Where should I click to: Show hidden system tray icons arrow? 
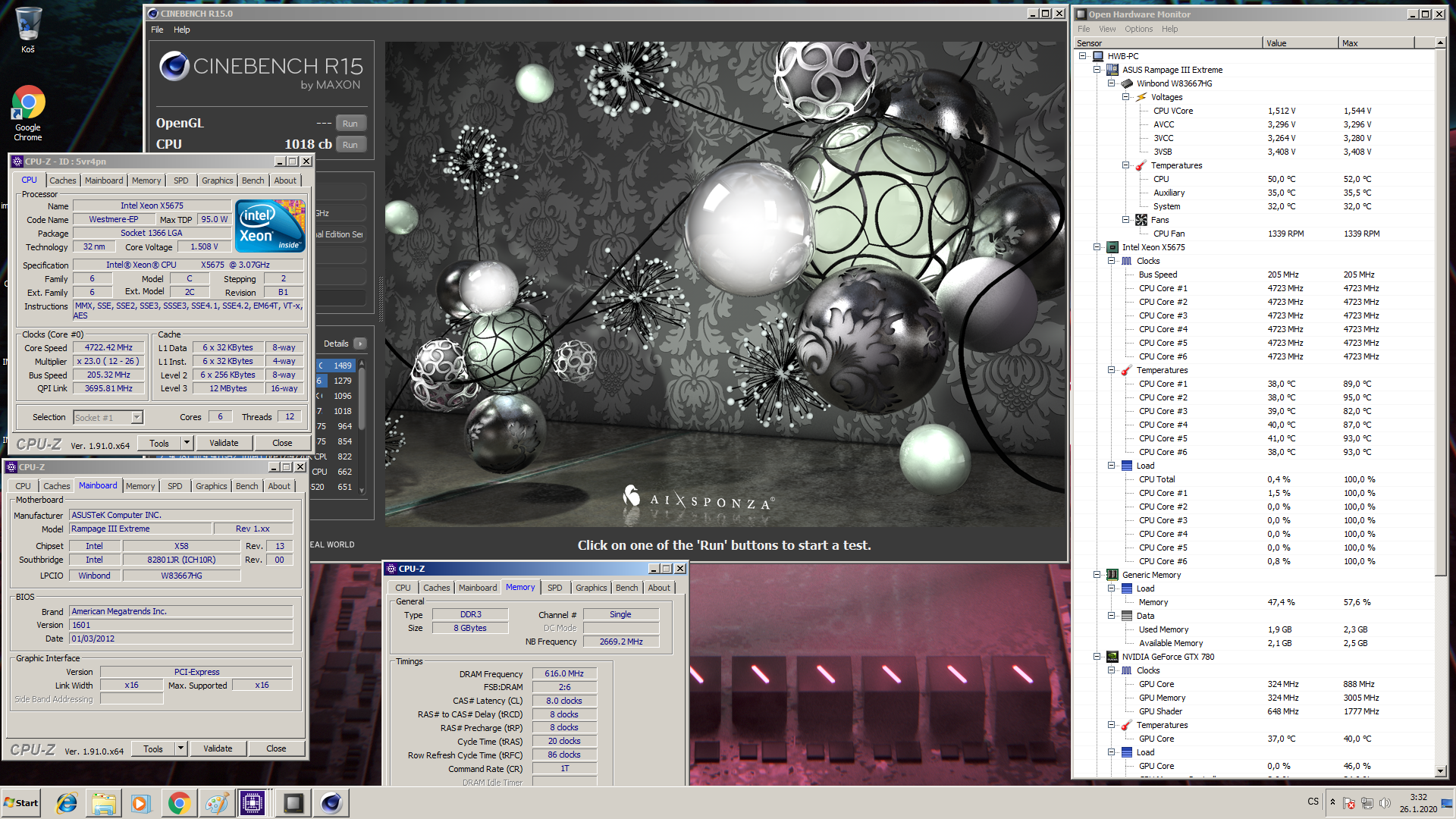pos(1332,802)
